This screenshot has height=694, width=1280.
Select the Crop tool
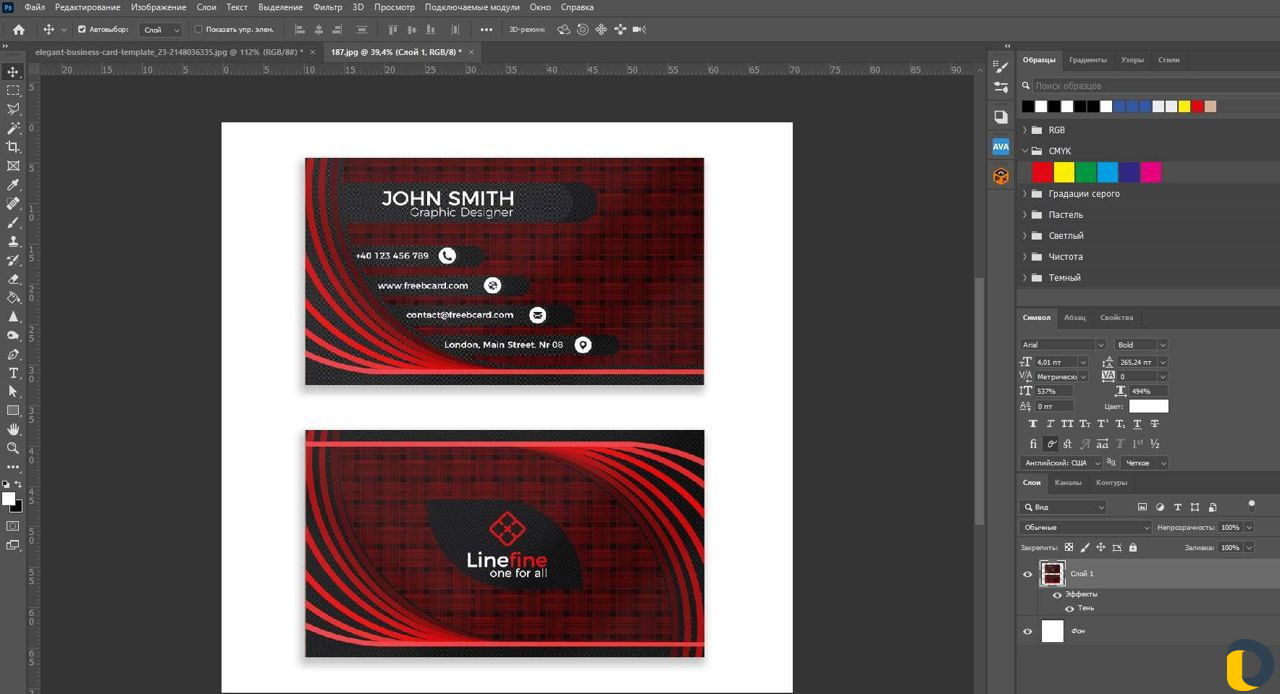[x=13, y=147]
